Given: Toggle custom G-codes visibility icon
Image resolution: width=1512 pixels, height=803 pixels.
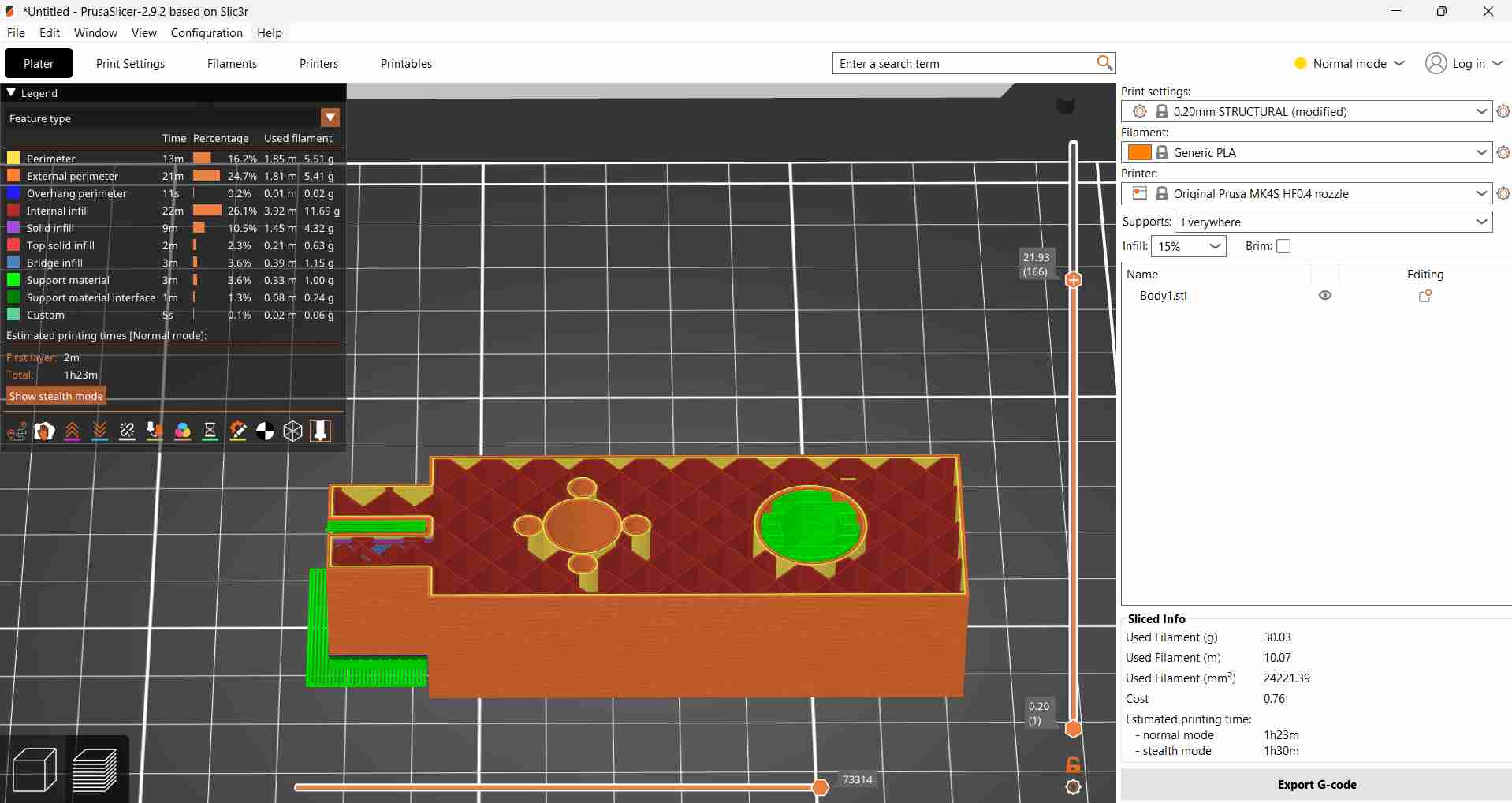Looking at the screenshot, I should [x=238, y=431].
